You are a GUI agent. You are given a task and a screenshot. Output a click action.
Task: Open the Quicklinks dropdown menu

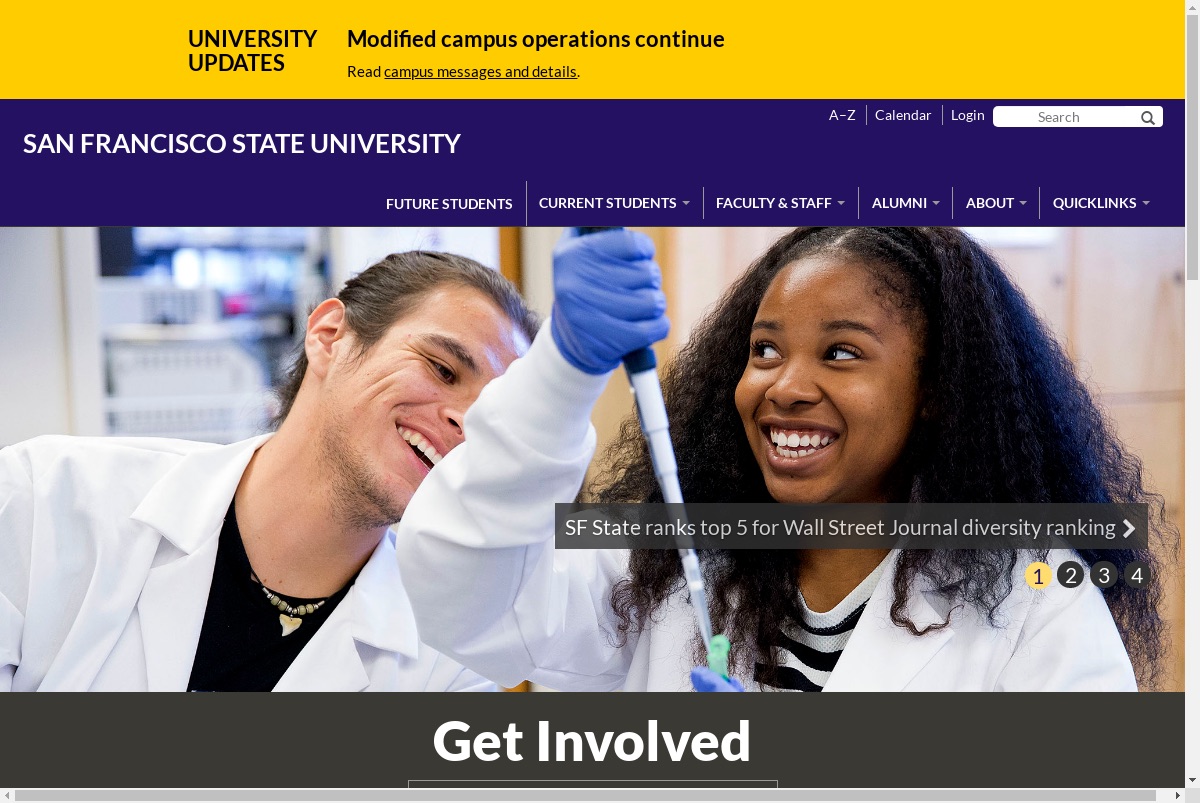pos(1101,203)
